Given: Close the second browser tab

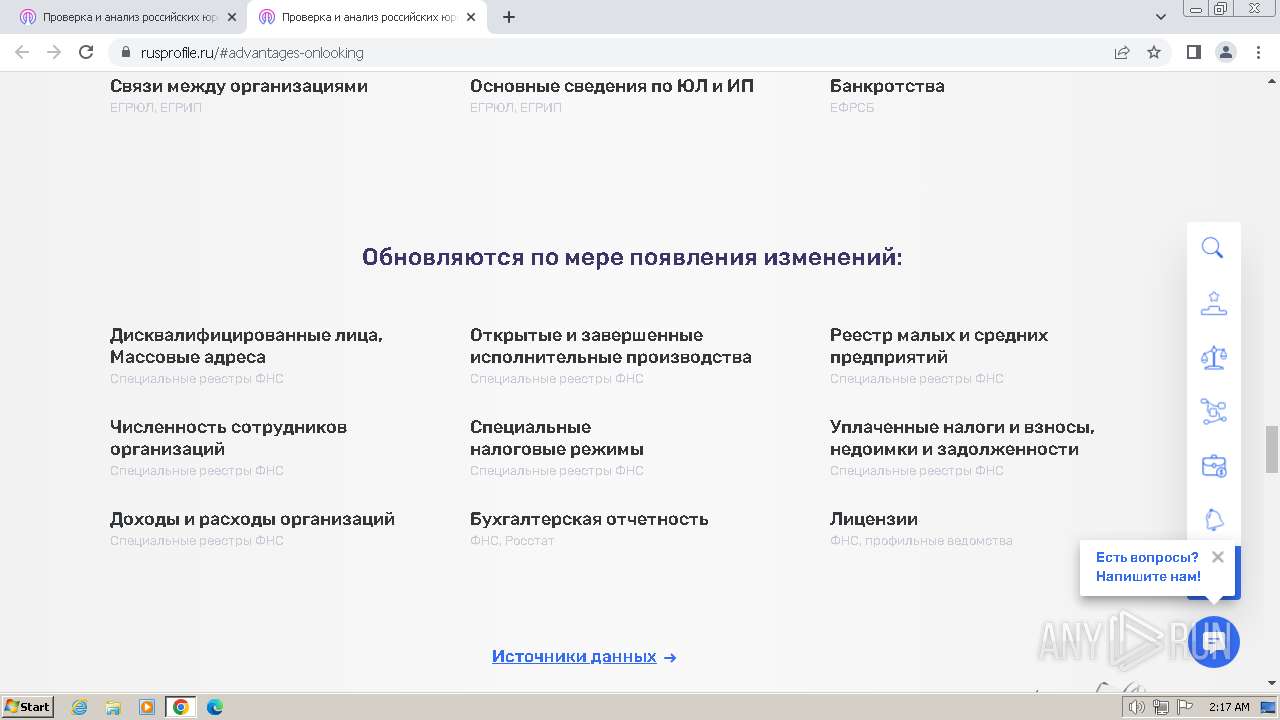Looking at the screenshot, I should [471, 17].
